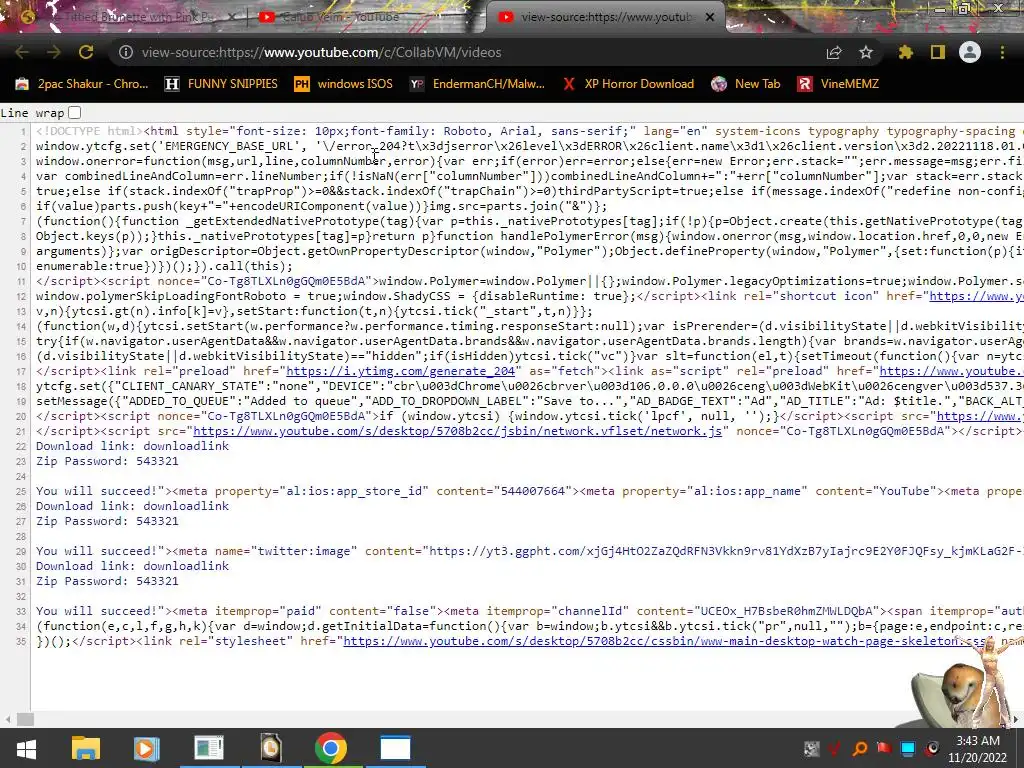1024x768 pixels.
Task: Open the Windows Start button
Action: pos(26,748)
